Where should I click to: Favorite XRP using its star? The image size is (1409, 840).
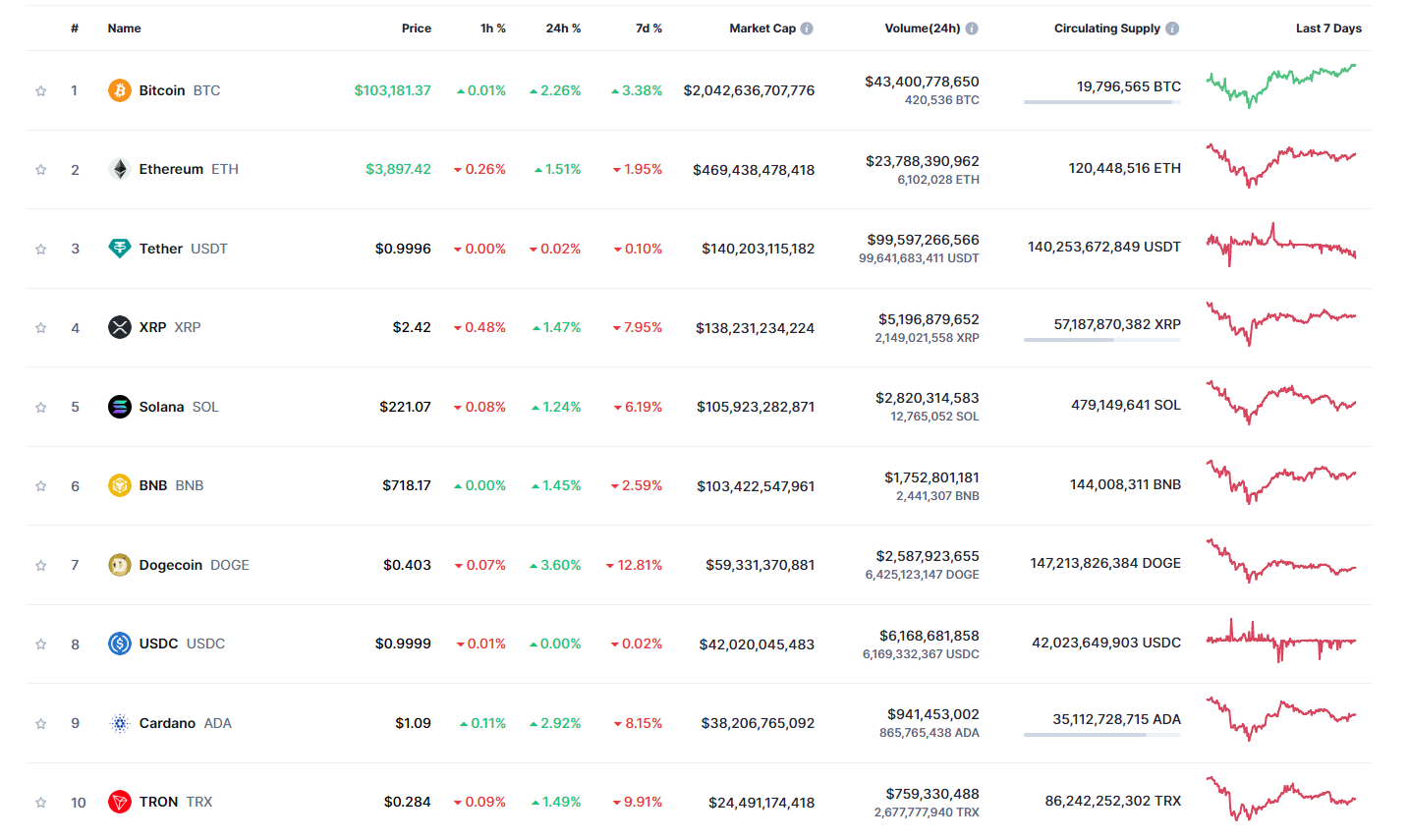41,327
